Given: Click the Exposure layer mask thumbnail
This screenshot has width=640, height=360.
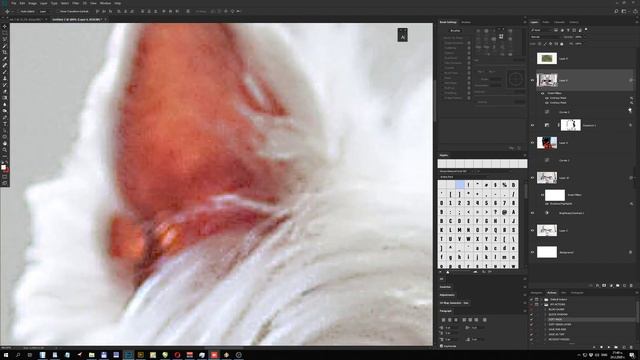Looking at the screenshot, I should pyautogui.click(x=571, y=125).
